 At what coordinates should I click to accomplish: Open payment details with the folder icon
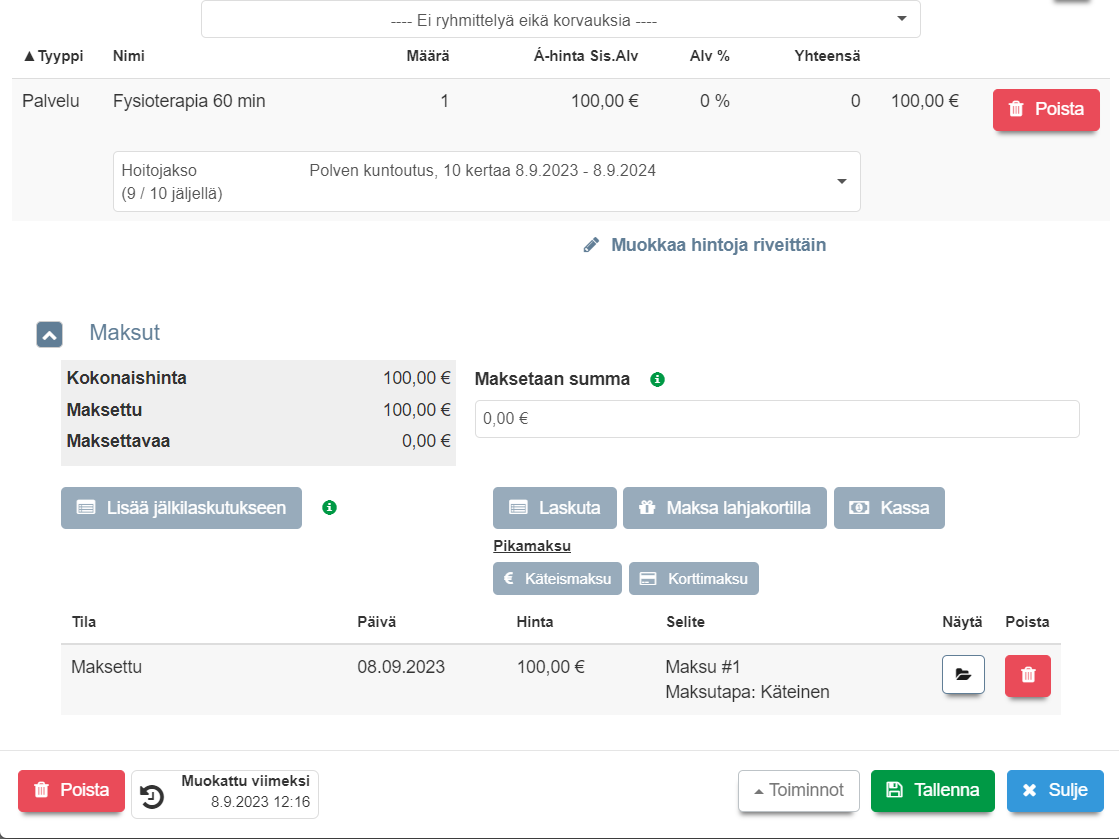tap(963, 675)
